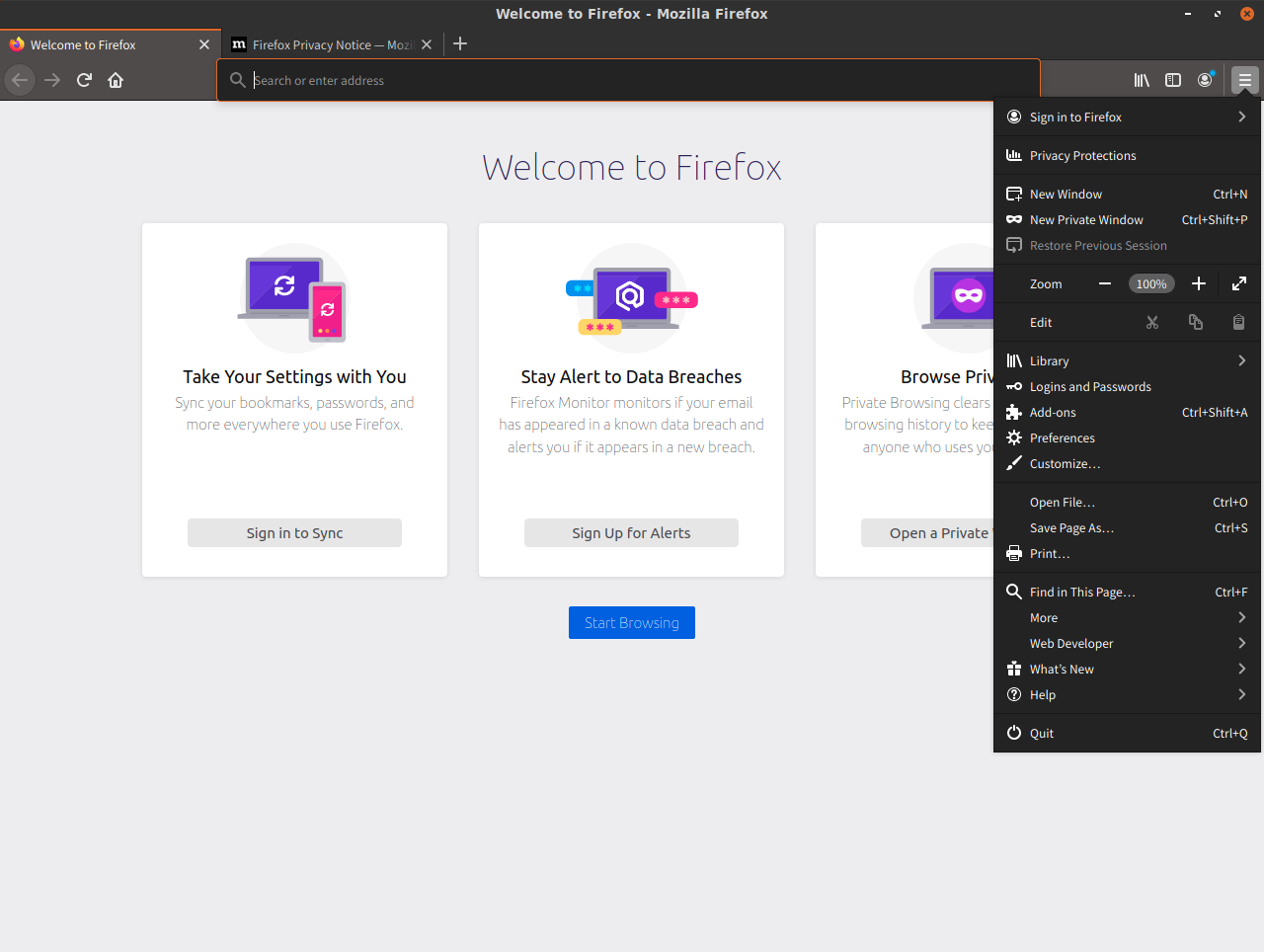Switch to Welcome to Firefox tab

pyautogui.click(x=111, y=44)
